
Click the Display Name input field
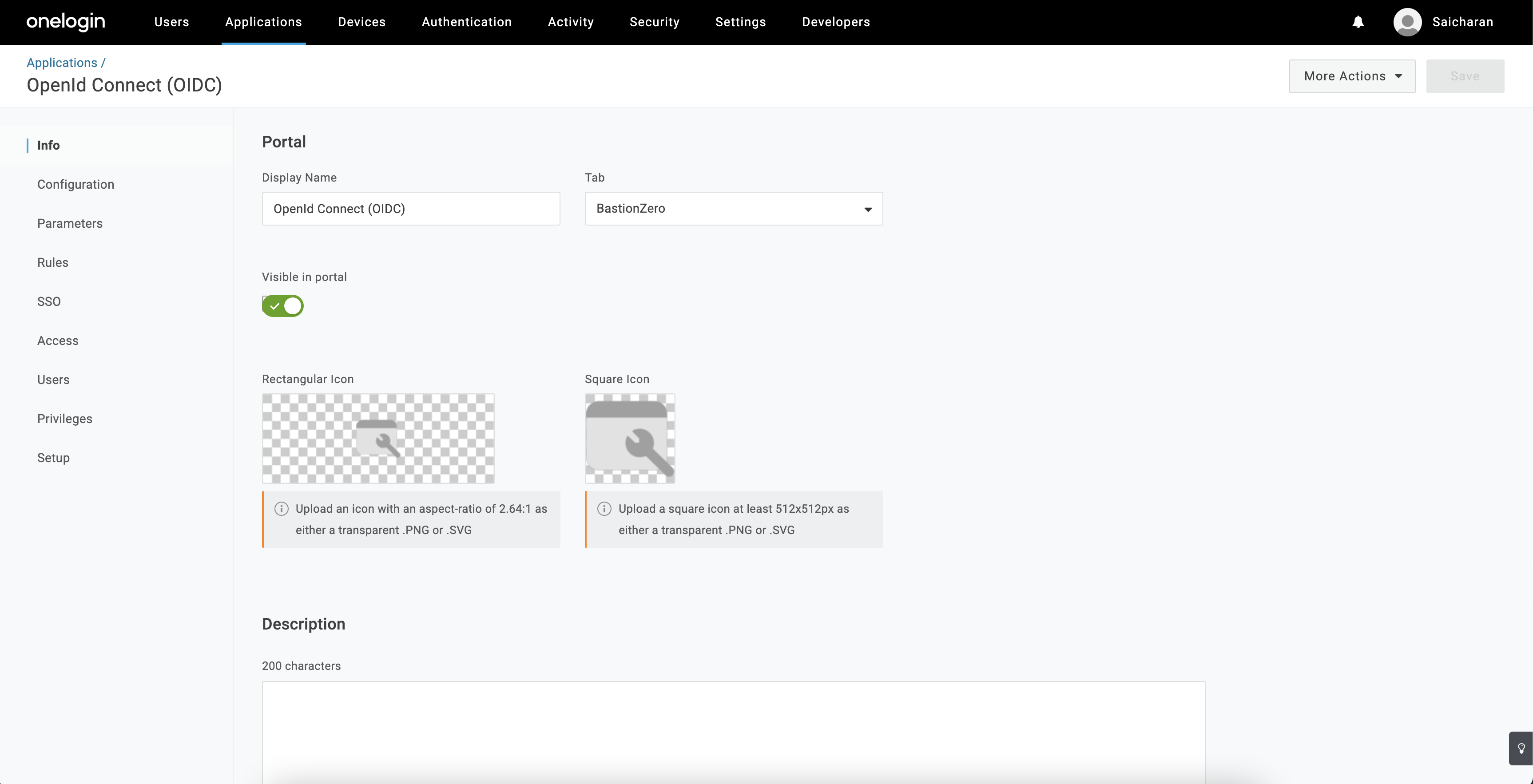click(411, 209)
